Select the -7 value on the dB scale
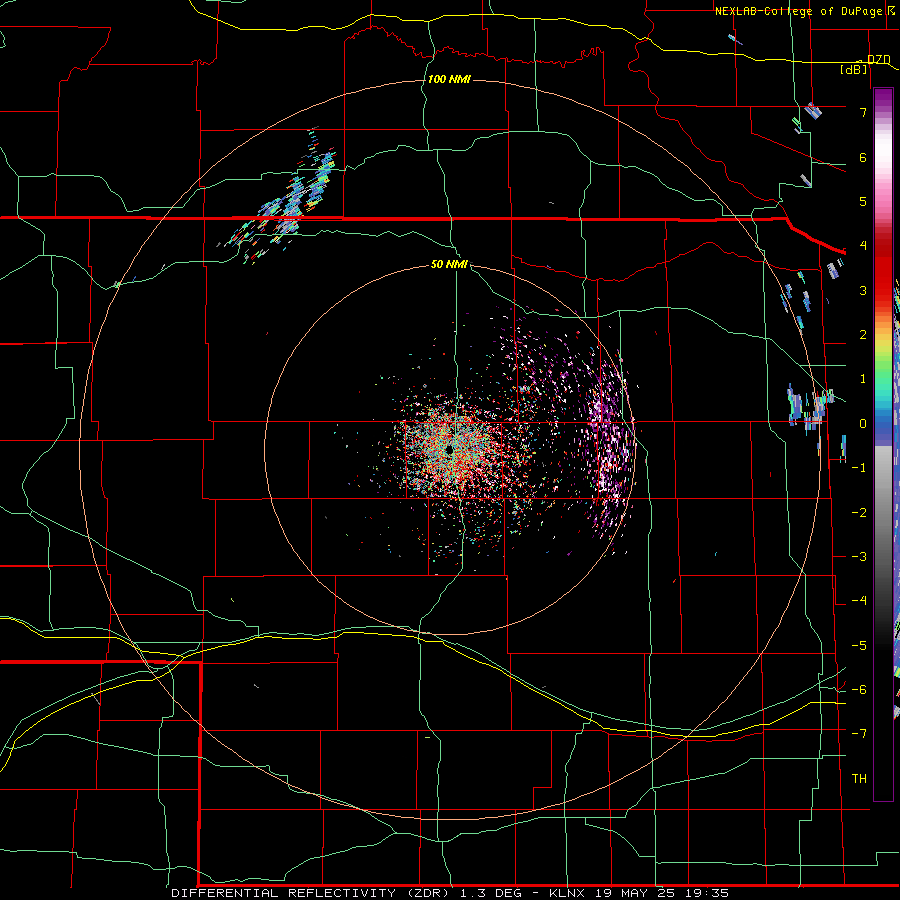Viewport: 900px width, 900px height. click(x=859, y=734)
